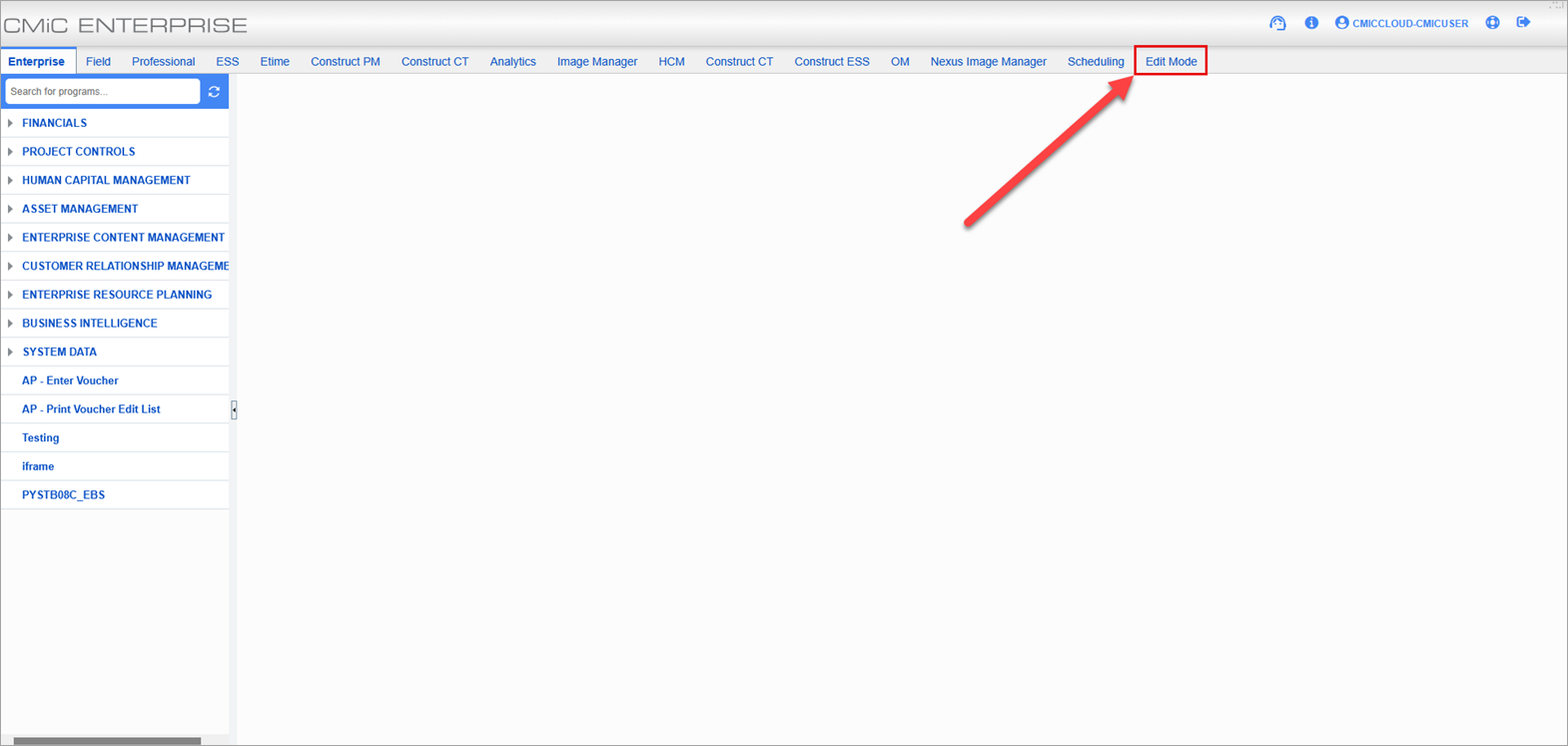The width and height of the screenshot is (1568, 746).
Task: Expand the Financials menu
Action: pos(10,123)
